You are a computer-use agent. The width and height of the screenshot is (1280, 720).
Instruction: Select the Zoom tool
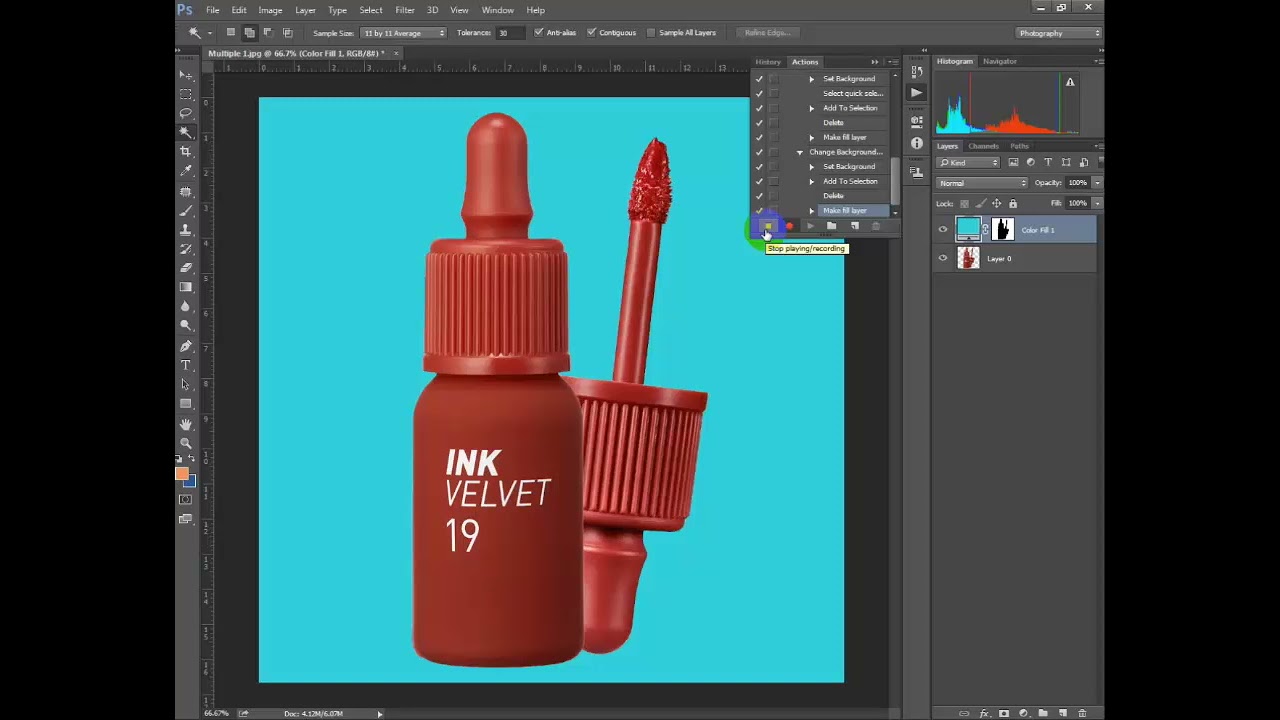[186, 443]
